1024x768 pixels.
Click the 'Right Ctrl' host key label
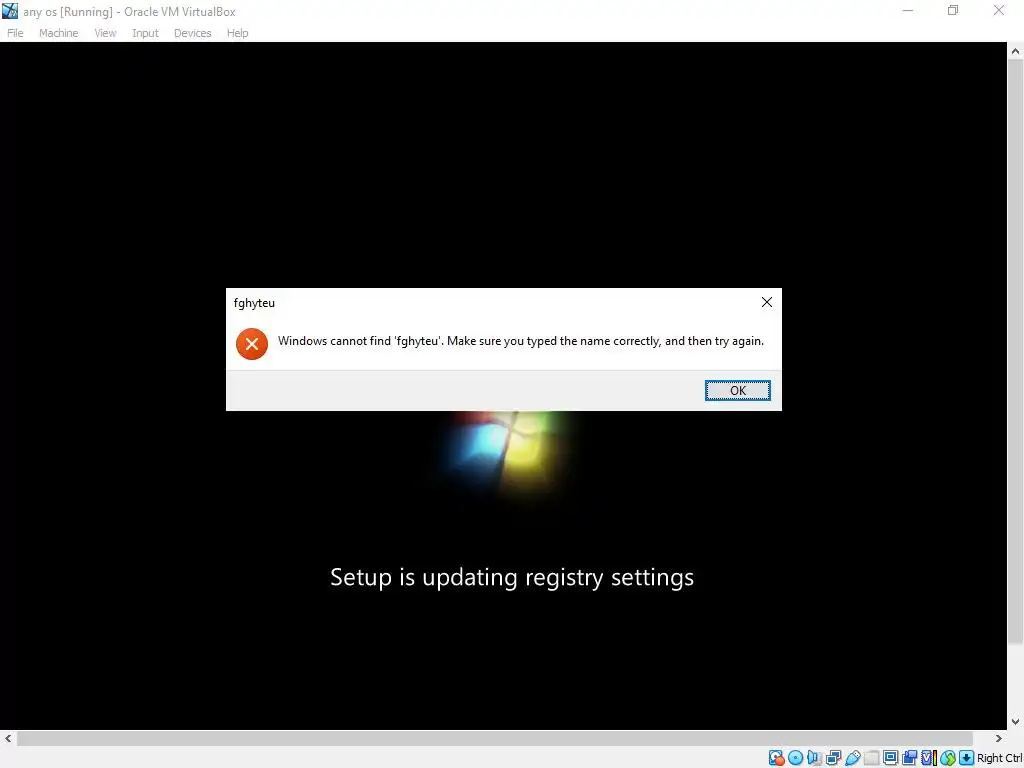(999, 758)
